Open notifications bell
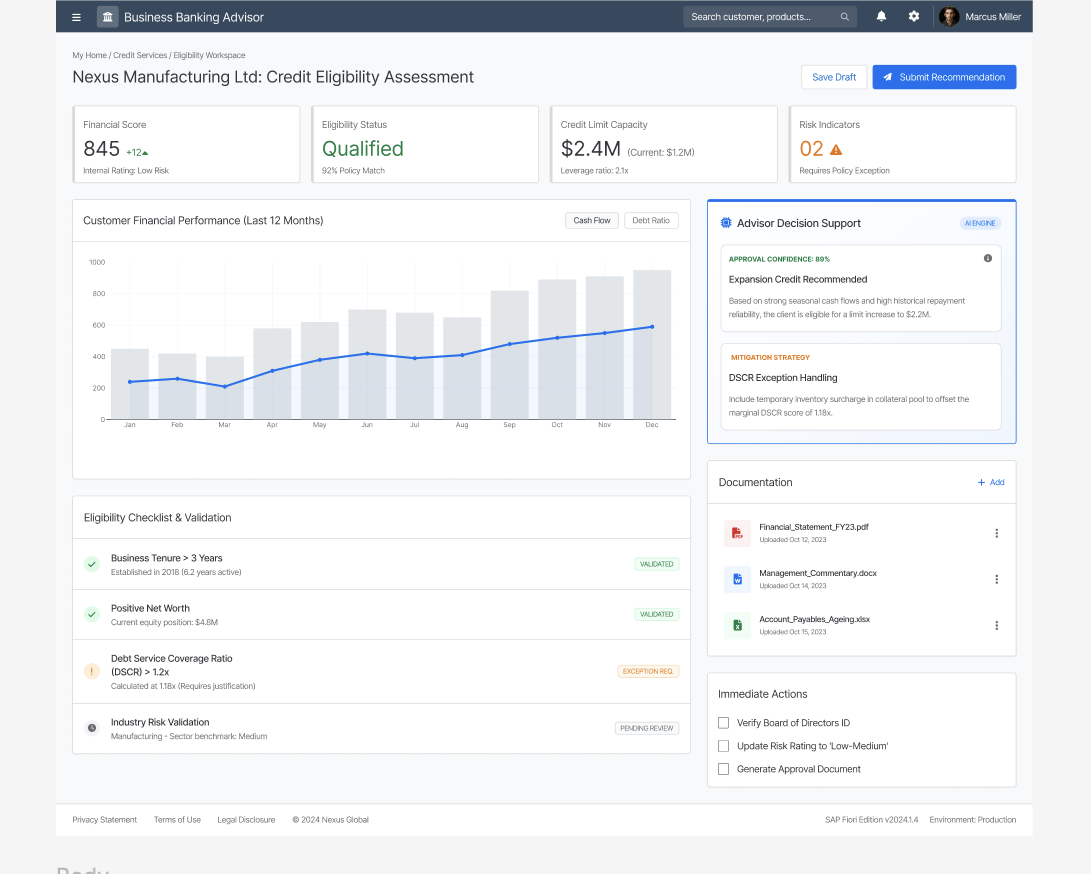Viewport: 1091px width, 874px height. click(882, 17)
